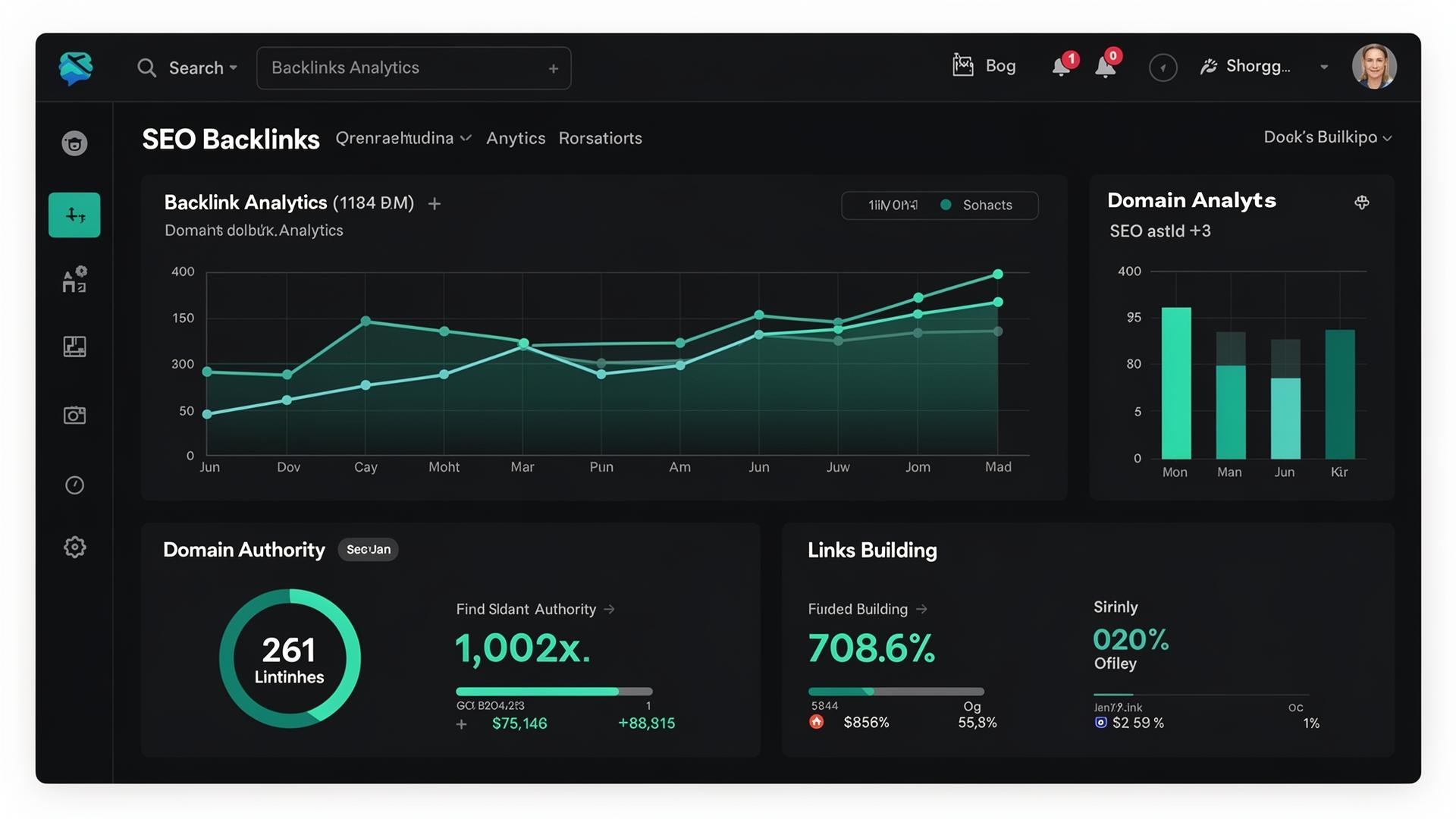The image size is (1456, 819).
Task: Click the thin progress bar under Ofiley
Action: (1201, 695)
